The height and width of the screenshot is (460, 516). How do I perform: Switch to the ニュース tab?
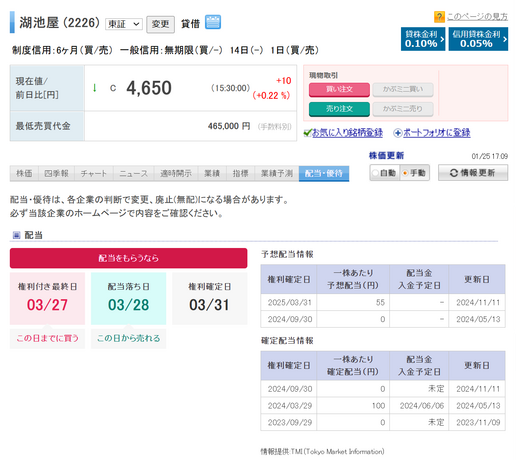coord(133,173)
